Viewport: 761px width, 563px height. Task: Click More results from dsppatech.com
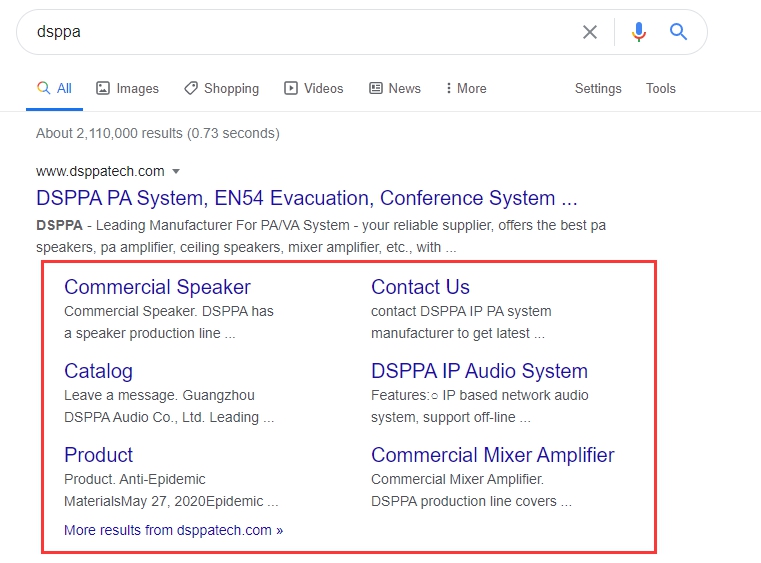[x=173, y=530]
